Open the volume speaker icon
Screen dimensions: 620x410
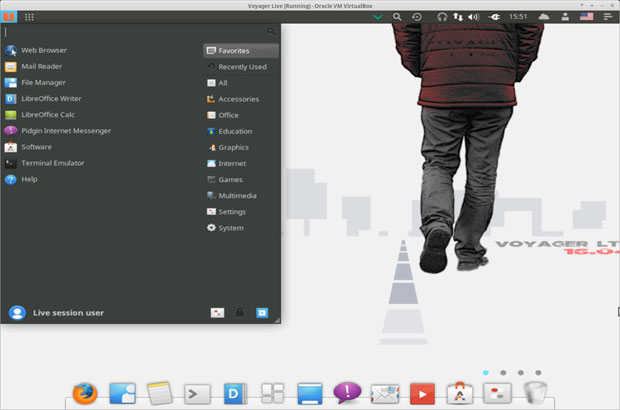[x=473, y=17]
